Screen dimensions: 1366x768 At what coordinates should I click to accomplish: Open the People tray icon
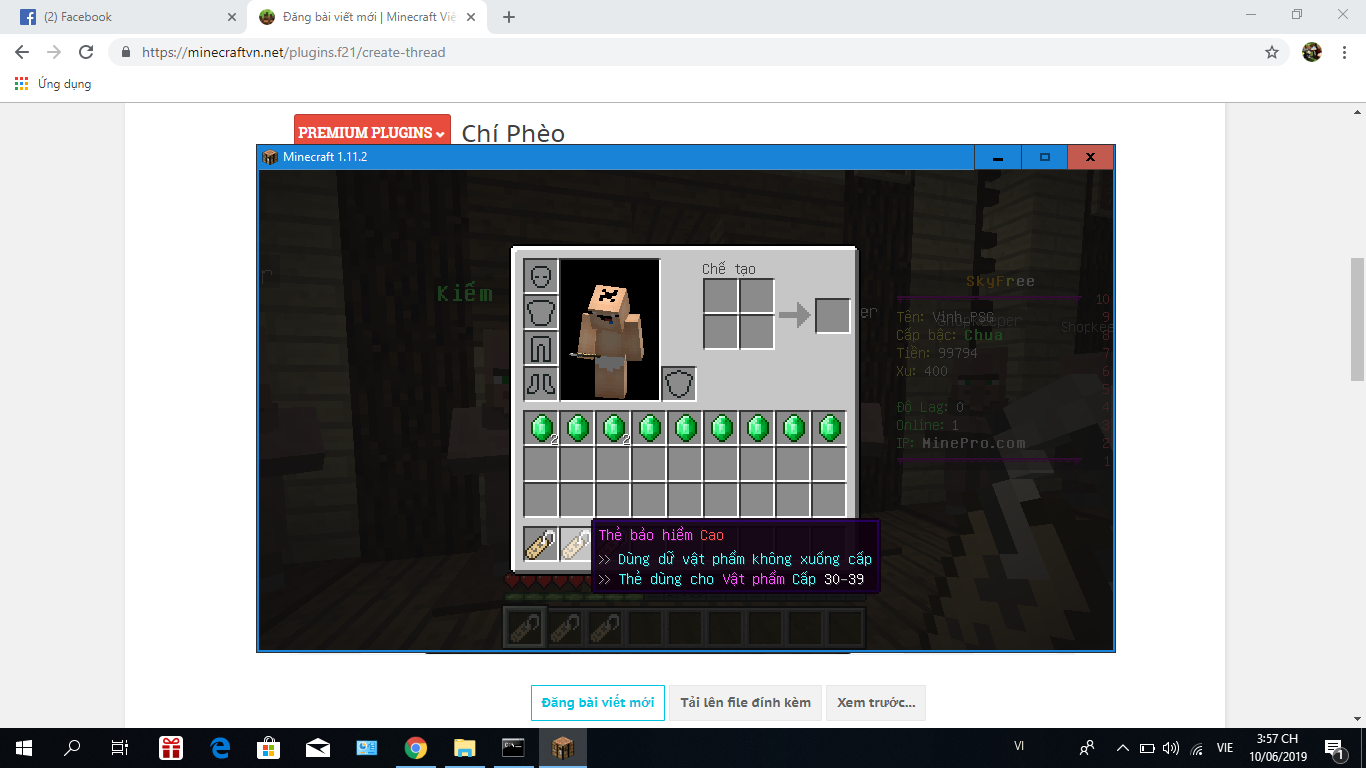pos(1087,748)
